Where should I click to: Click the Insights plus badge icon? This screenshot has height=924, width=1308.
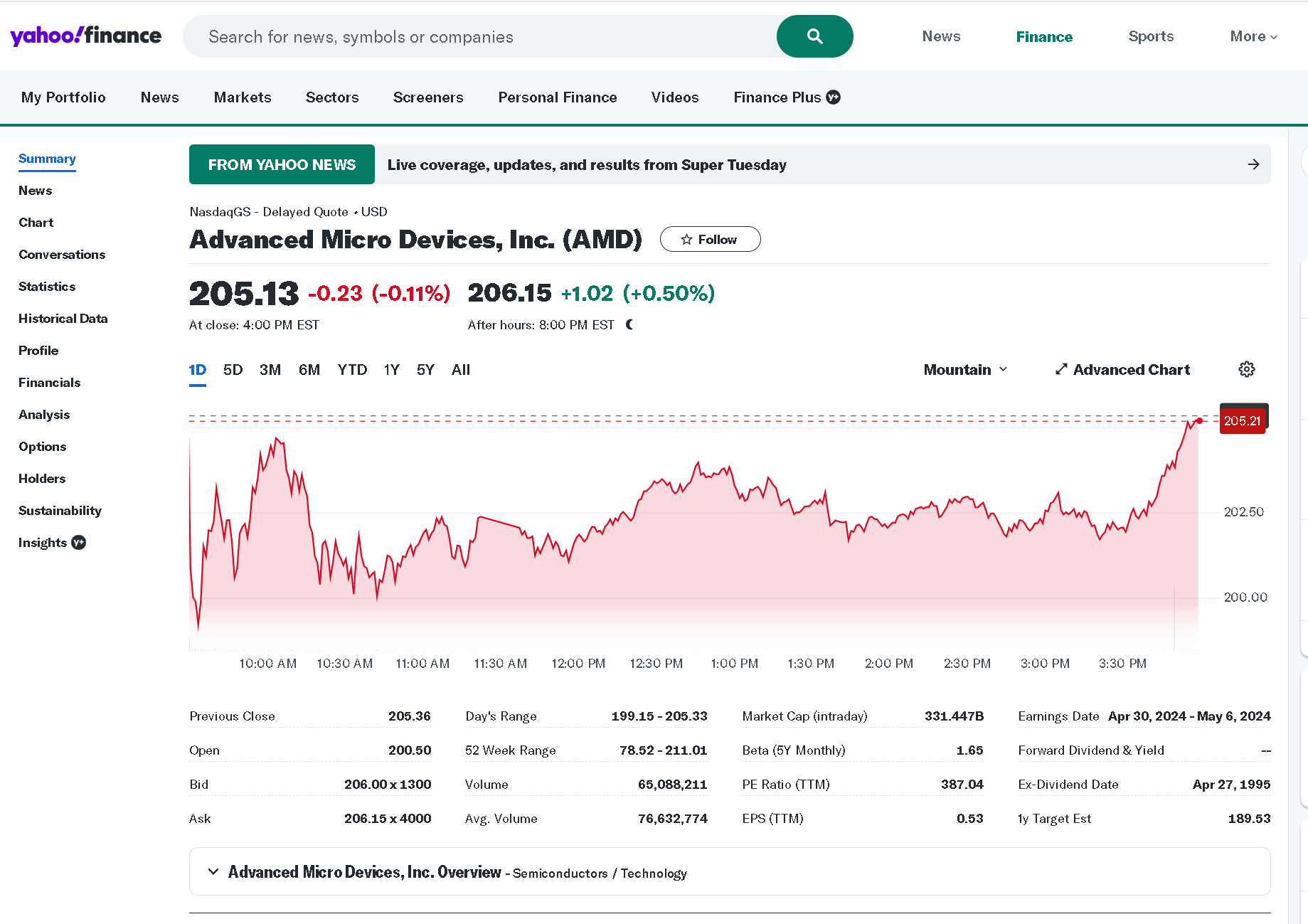79,543
